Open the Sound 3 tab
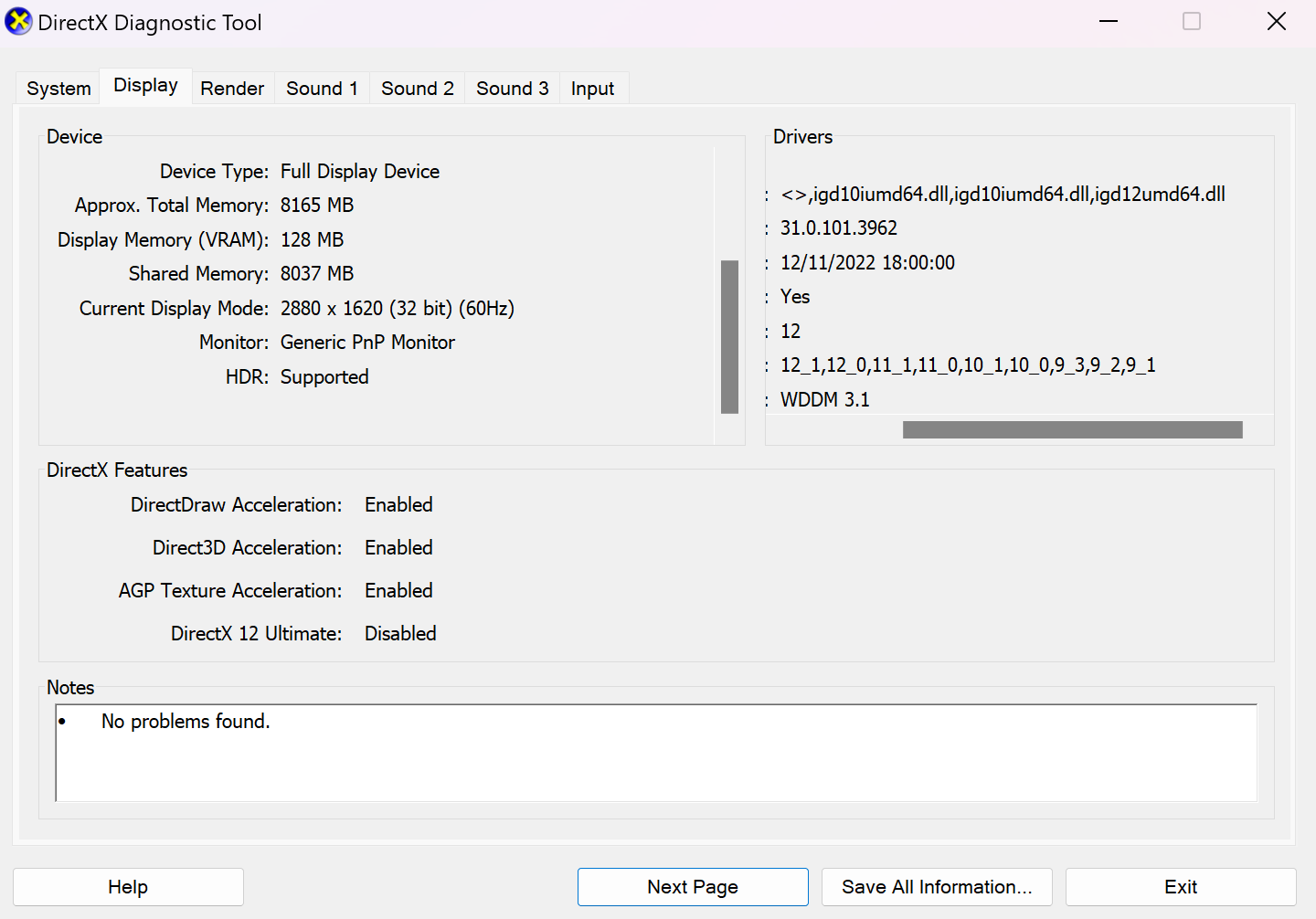The width and height of the screenshot is (1316, 919). tap(512, 88)
